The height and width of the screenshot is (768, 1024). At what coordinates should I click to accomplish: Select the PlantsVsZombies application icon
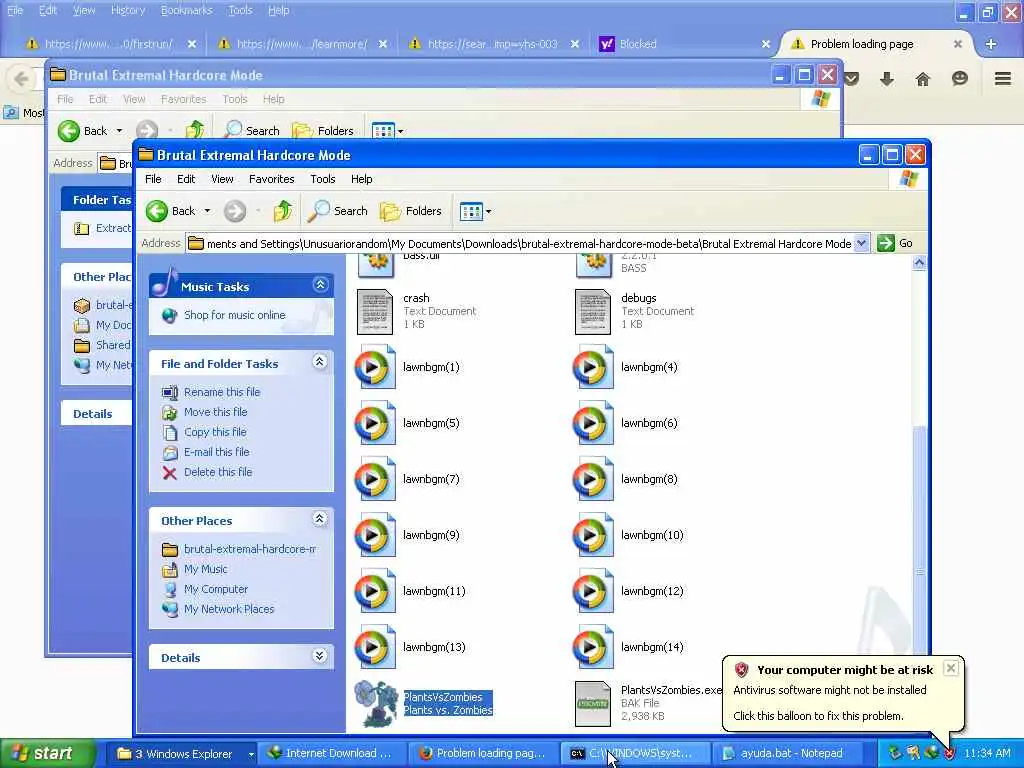tap(376, 704)
